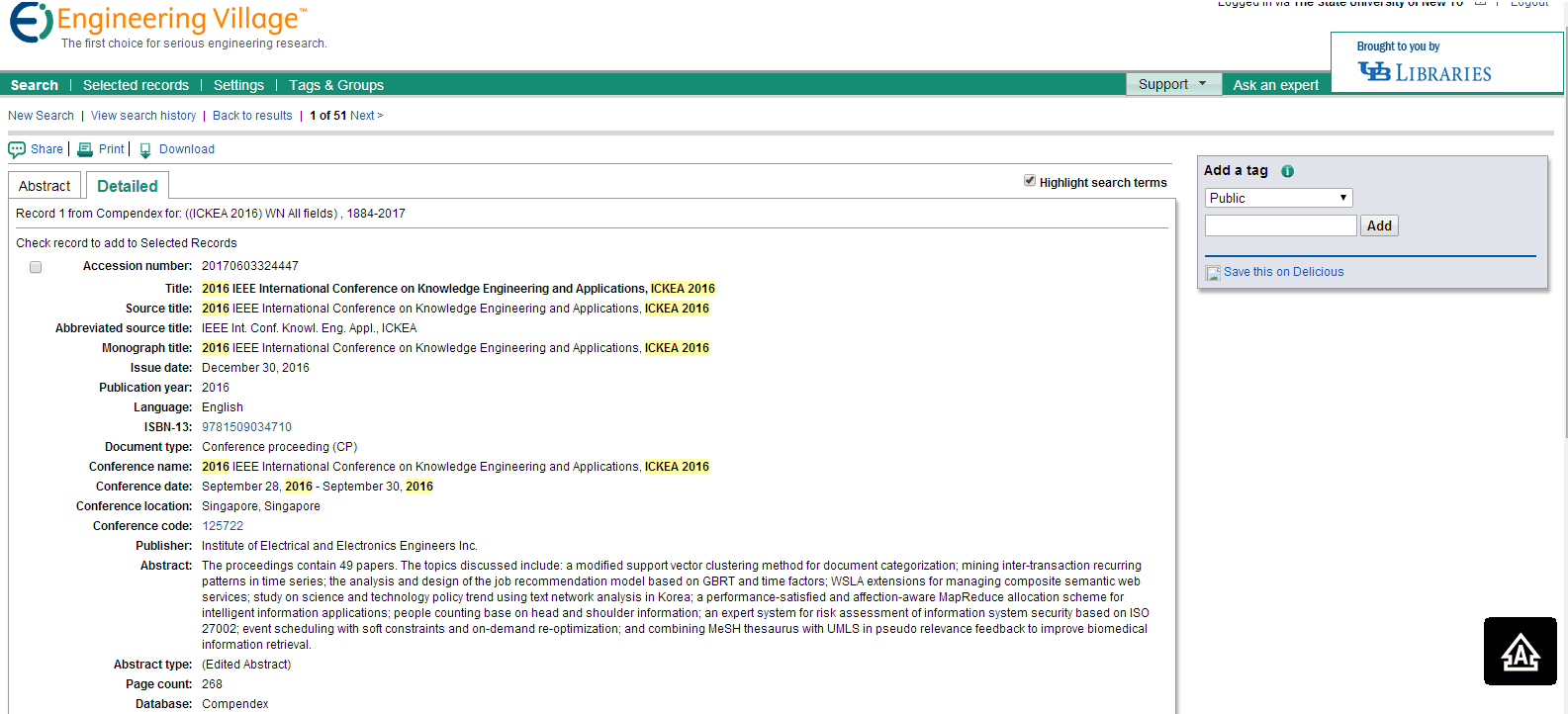Click abbreviated source title IEEE Int. Conf. text
This screenshot has width=1568, height=714.
pyautogui.click(x=310, y=328)
